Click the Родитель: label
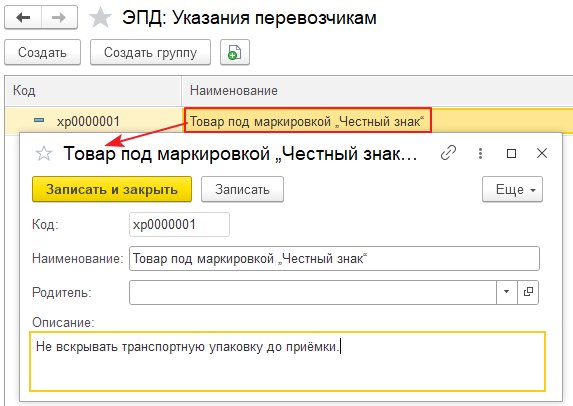The height and width of the screenshot is (406, 573). [x=62, y=292]
